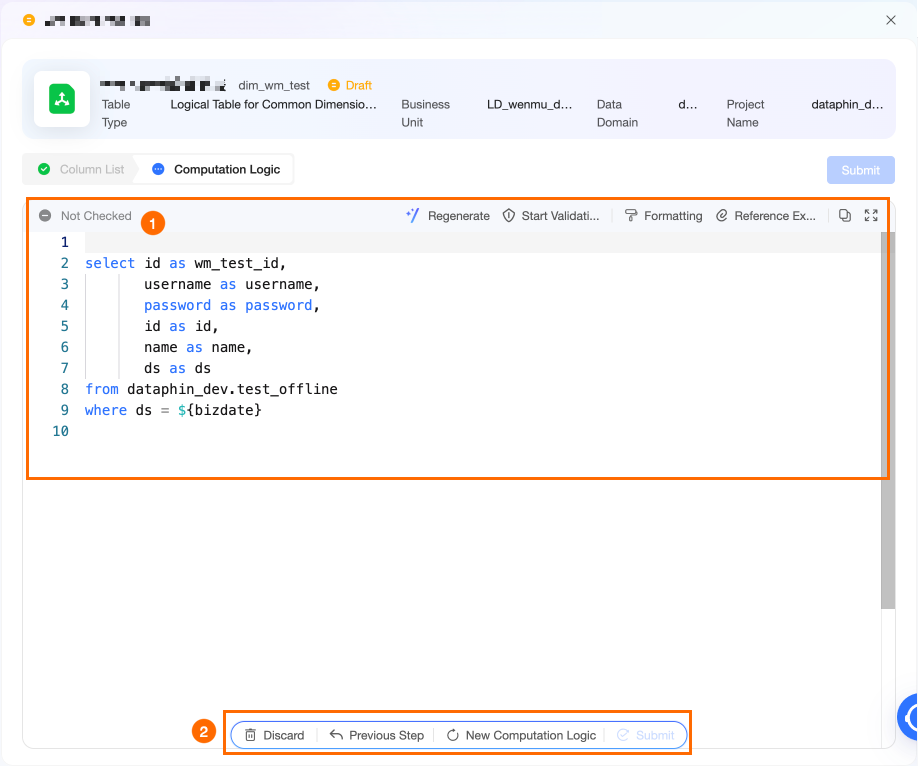
Task: Open the blue floating assistant icon
Action: [x=910, y=716]
